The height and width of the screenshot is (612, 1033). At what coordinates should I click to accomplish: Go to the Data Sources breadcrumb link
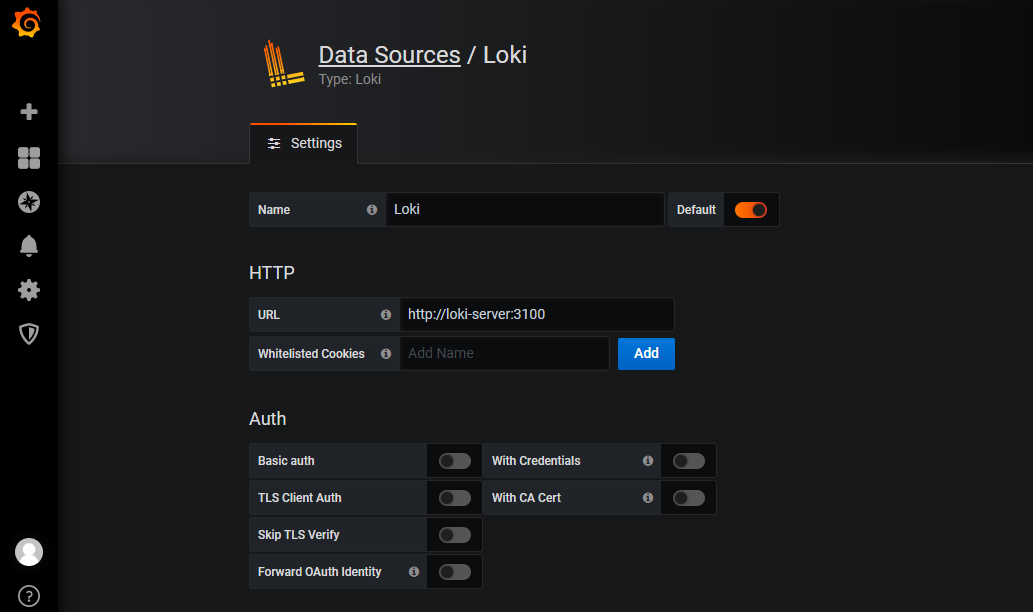389,55
